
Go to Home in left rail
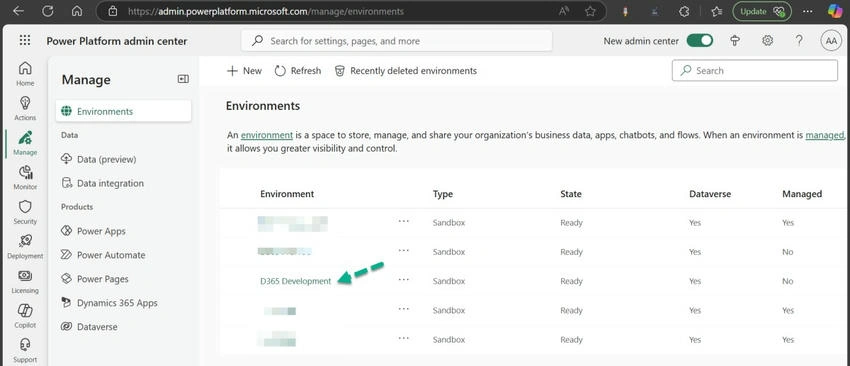[25, 74]
